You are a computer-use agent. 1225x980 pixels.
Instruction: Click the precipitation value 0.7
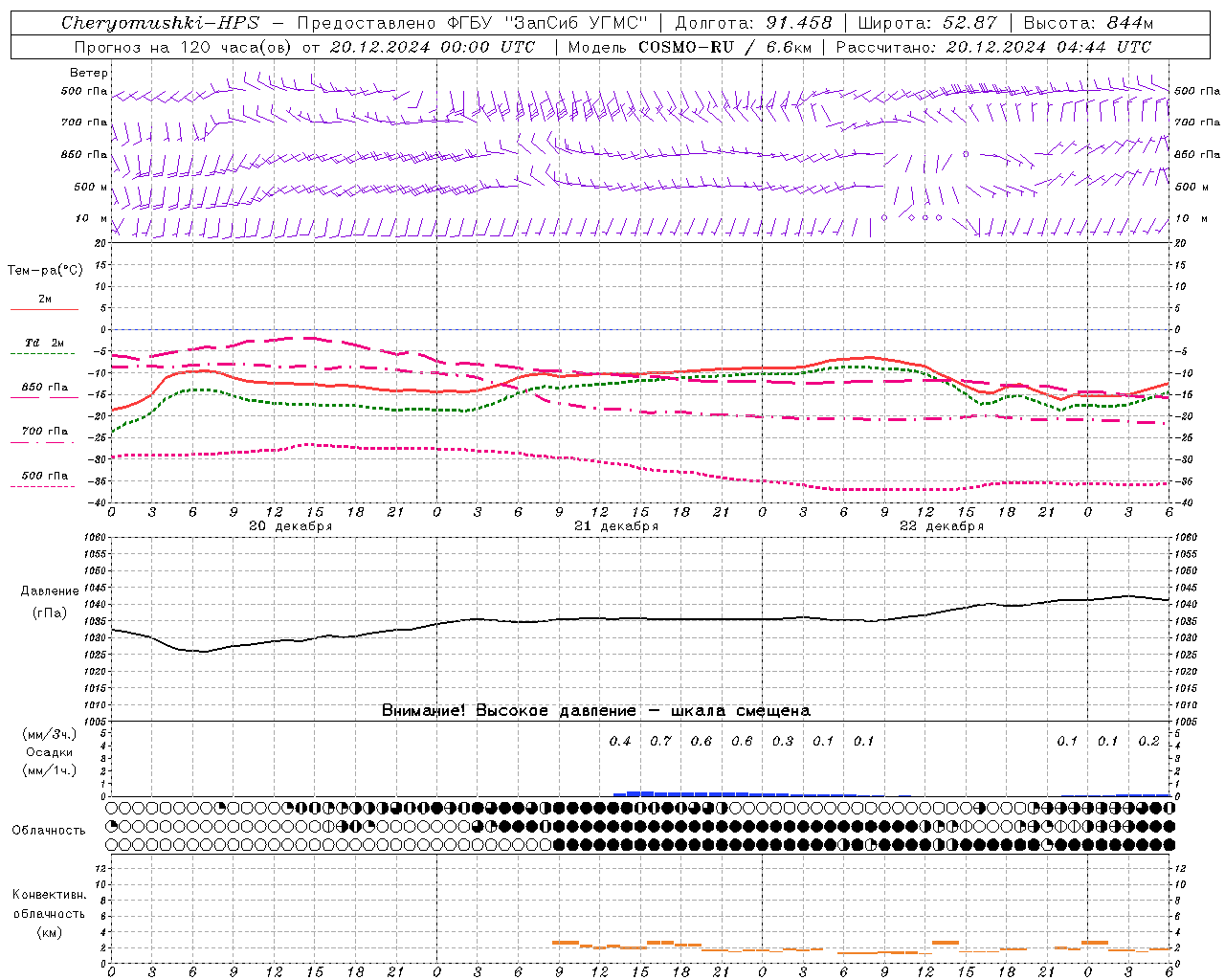point(660,742)
